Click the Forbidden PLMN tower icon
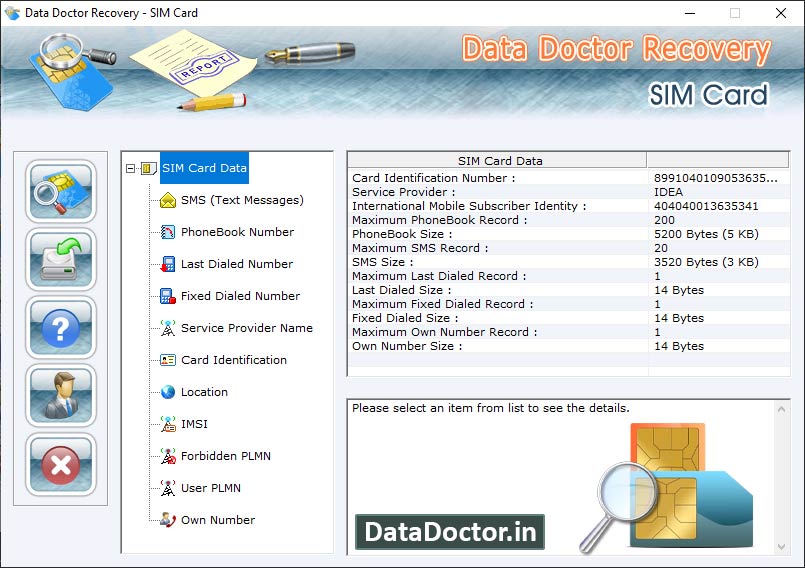This screenshot has height=568, width=805. click(168, 456)
